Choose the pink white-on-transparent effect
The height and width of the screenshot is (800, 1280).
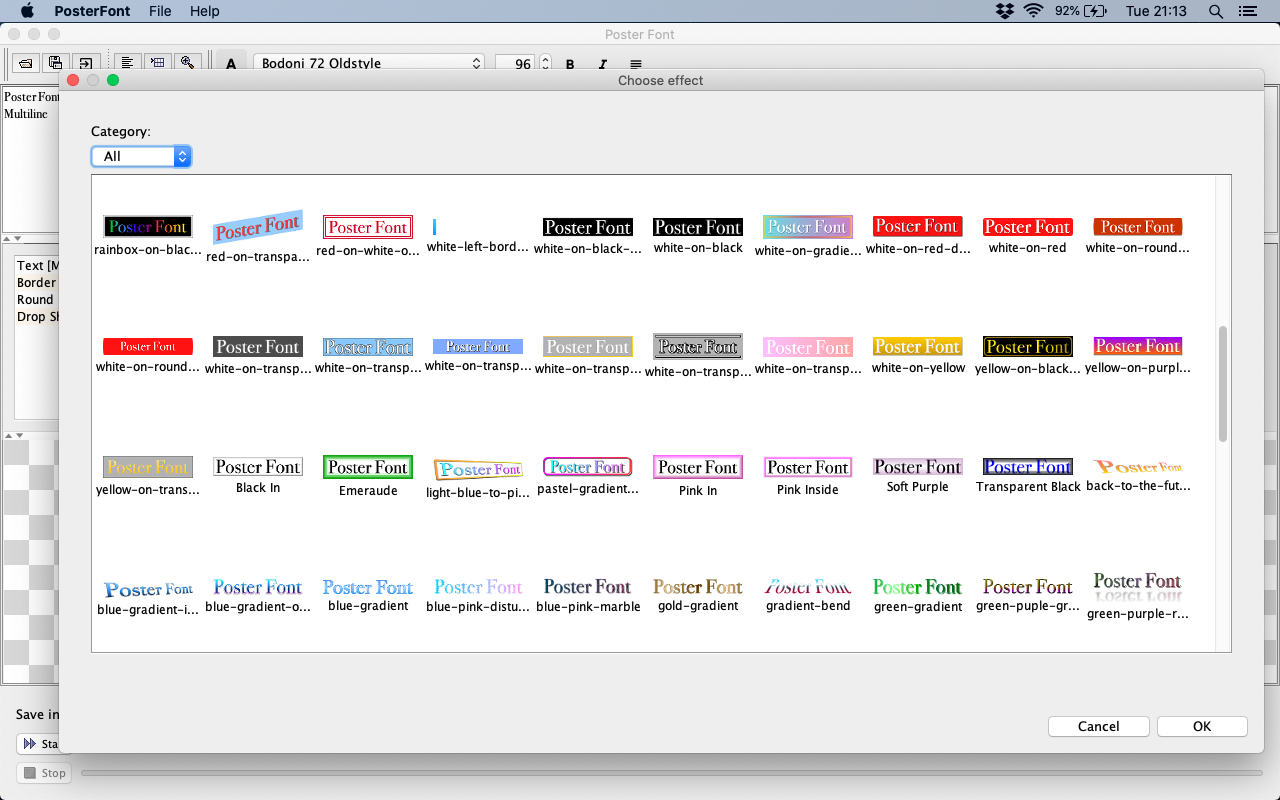[x=808, y=347]
